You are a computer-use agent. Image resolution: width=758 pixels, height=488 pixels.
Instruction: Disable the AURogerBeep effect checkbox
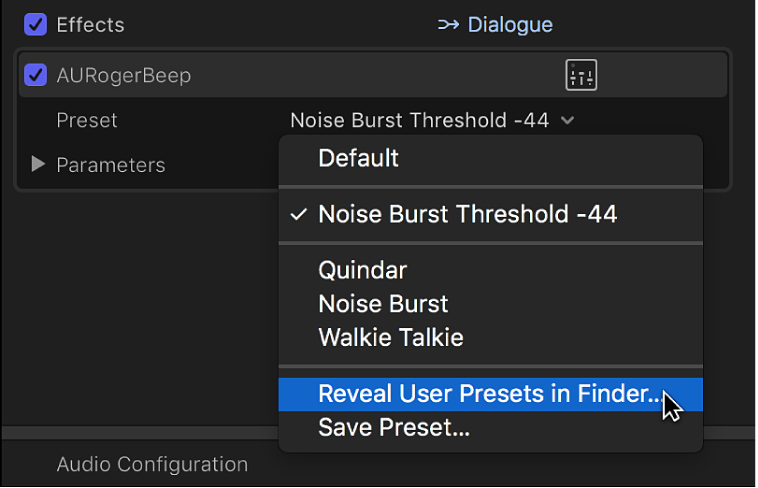(36, 75)
